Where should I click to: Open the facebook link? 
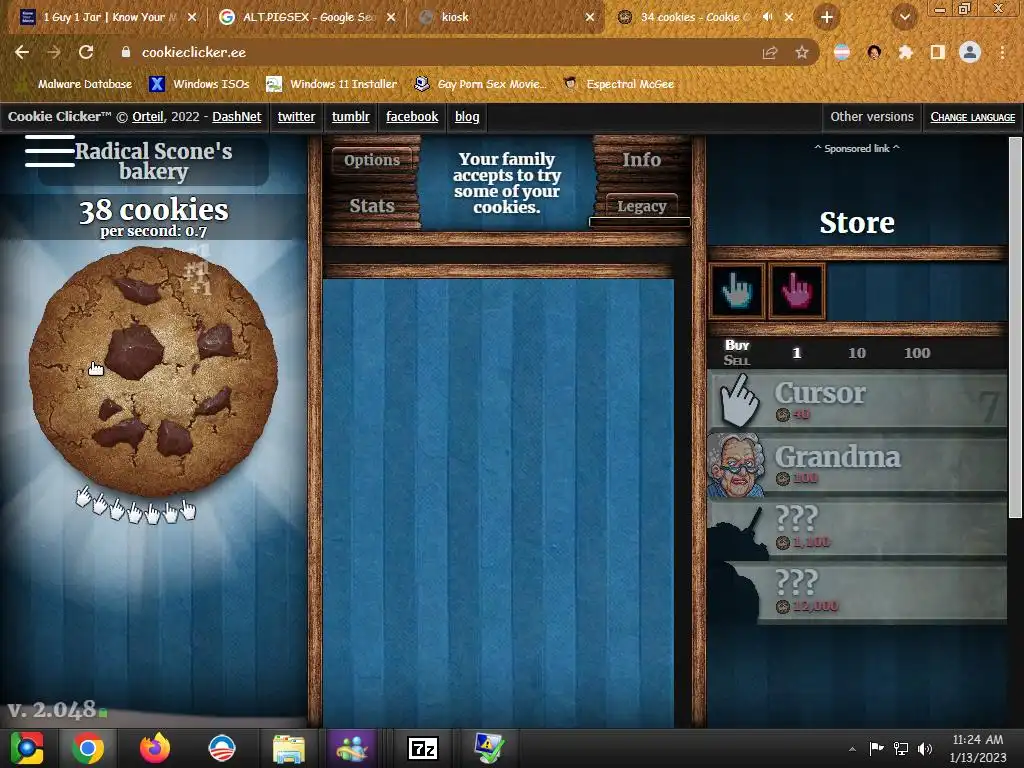coord(412,116)
